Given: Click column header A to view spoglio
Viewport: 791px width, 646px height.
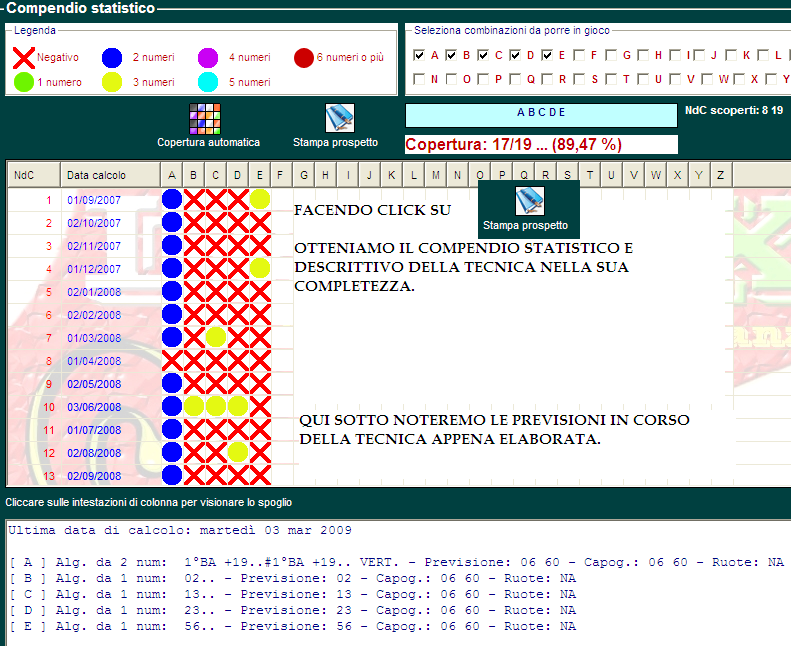Looking at the screenshot, I should tap(172, 175).
